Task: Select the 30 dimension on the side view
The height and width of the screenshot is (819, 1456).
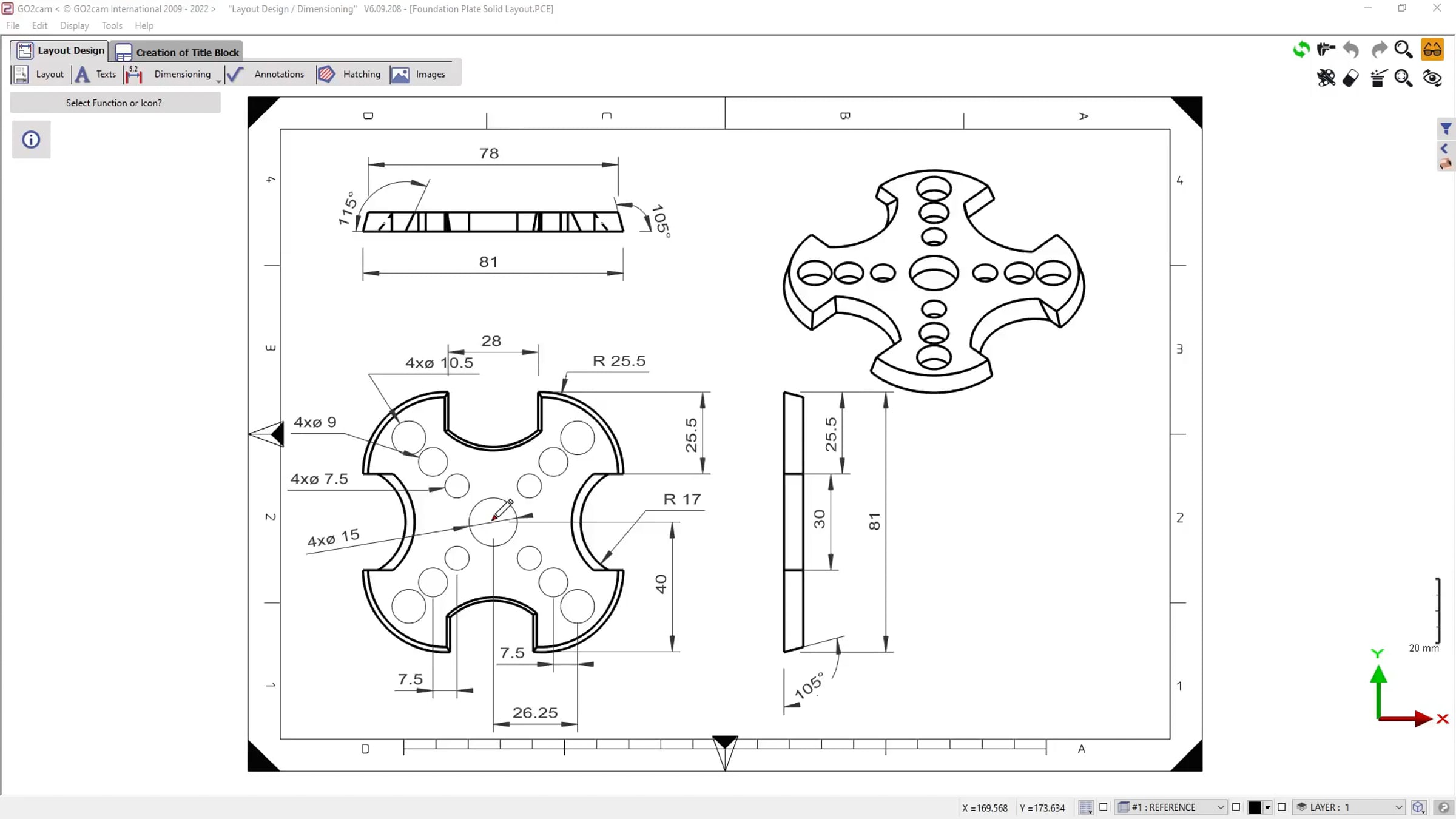Action: 819,519
